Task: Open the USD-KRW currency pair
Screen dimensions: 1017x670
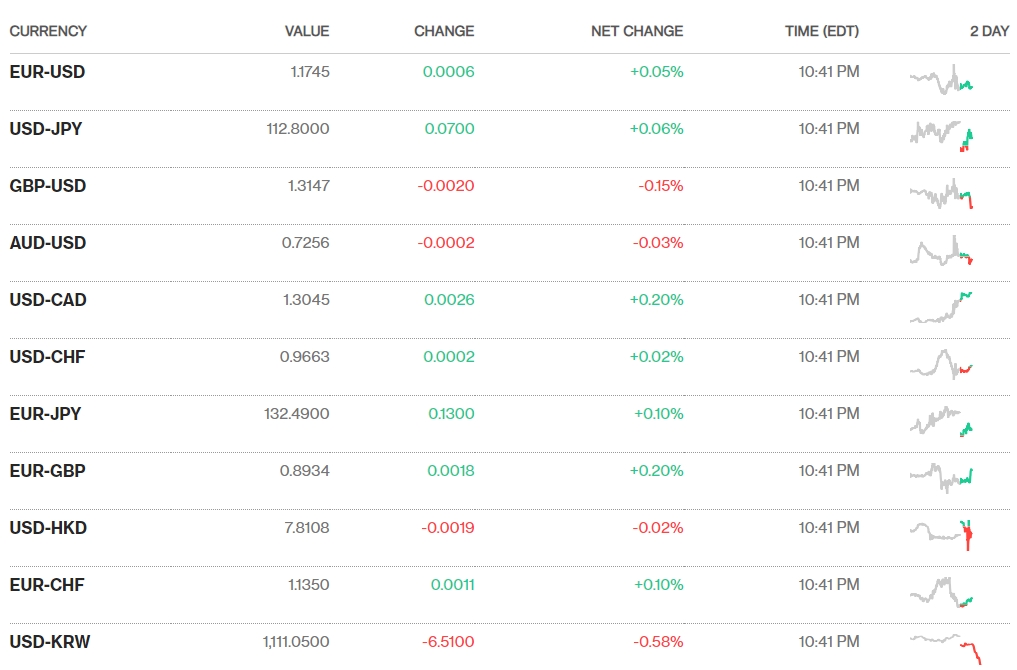Action: (49, 642)
